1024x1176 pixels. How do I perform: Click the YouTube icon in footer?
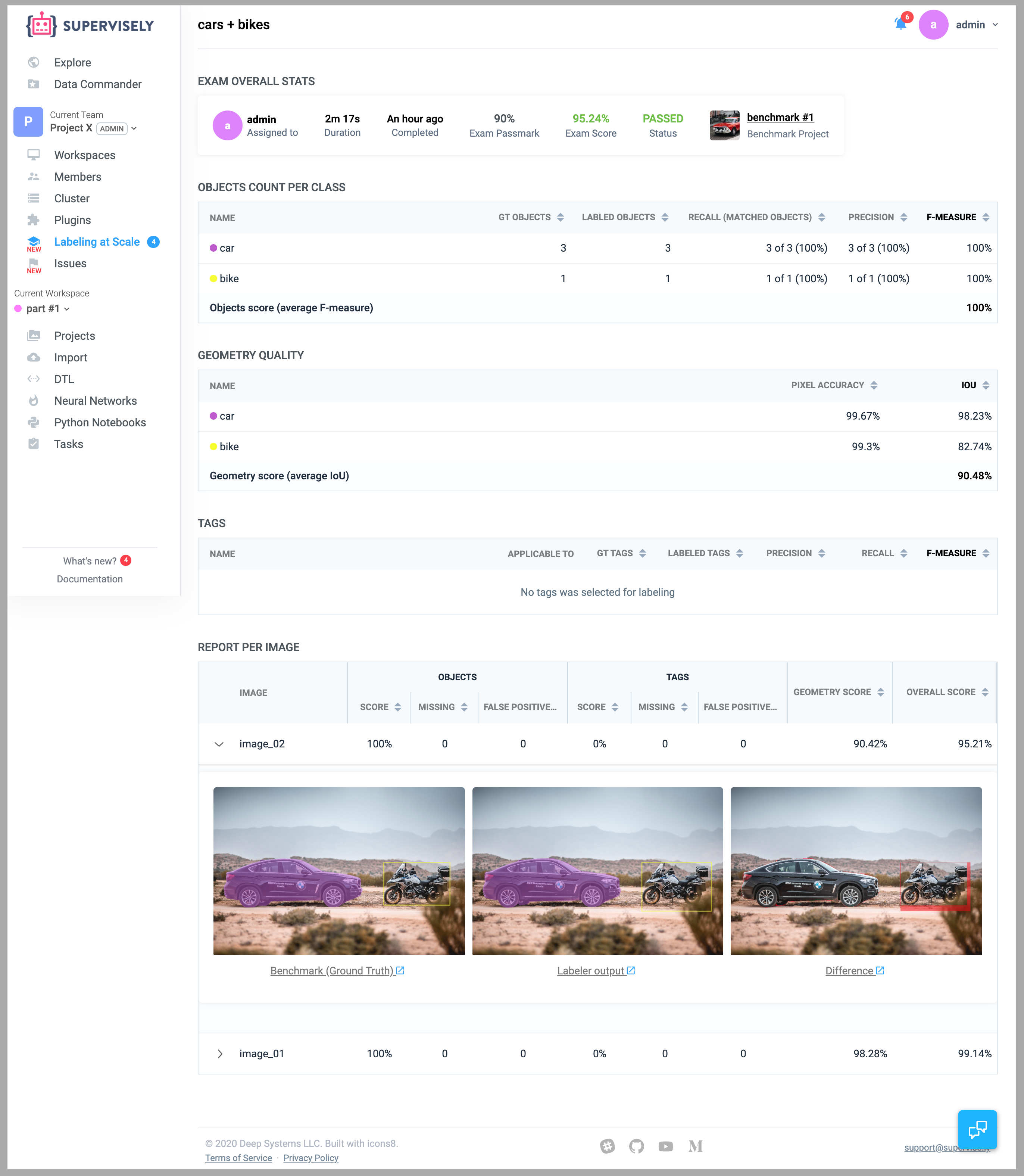point(665,1146)
